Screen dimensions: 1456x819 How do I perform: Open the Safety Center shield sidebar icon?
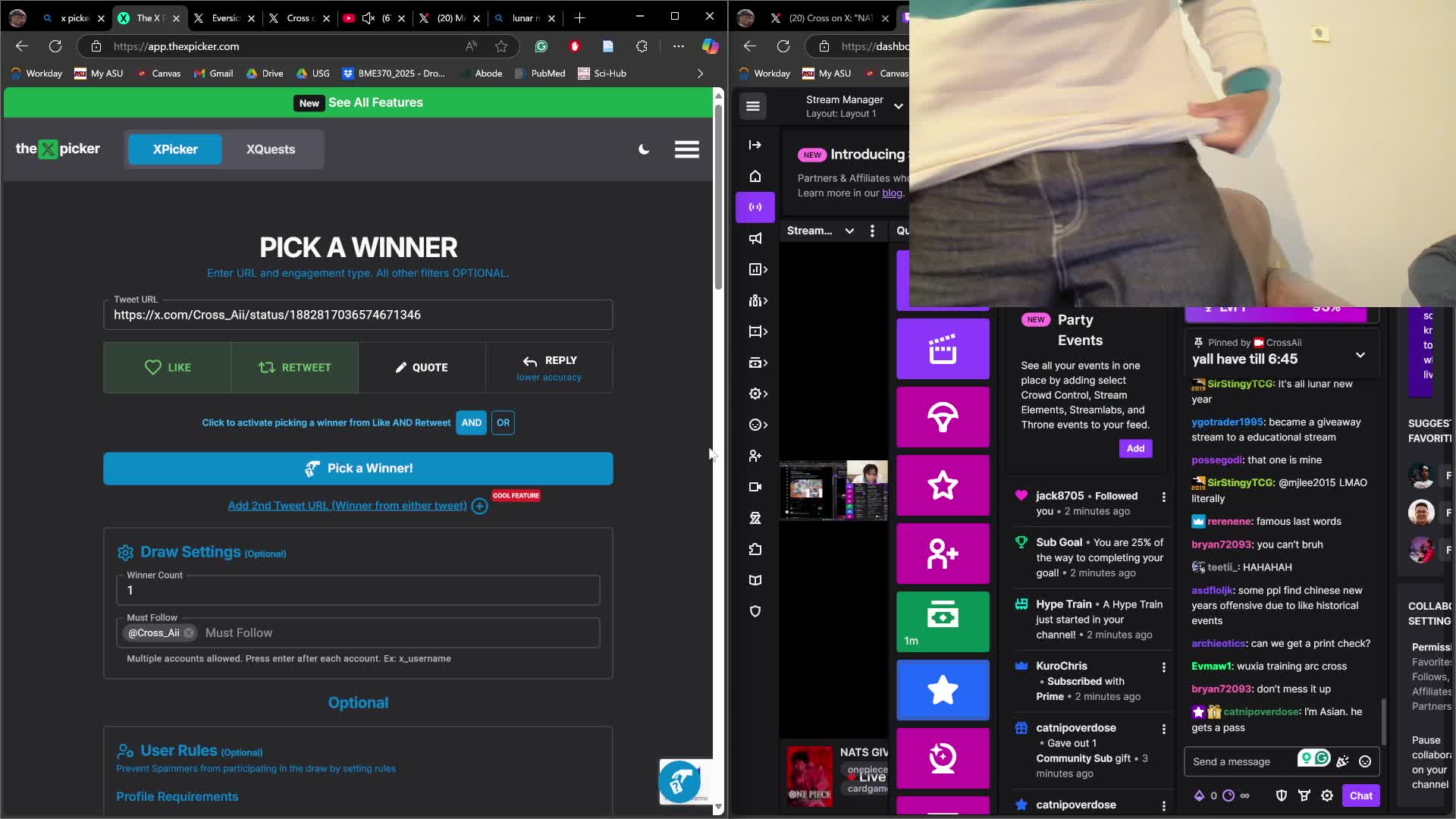pos(755,611)
